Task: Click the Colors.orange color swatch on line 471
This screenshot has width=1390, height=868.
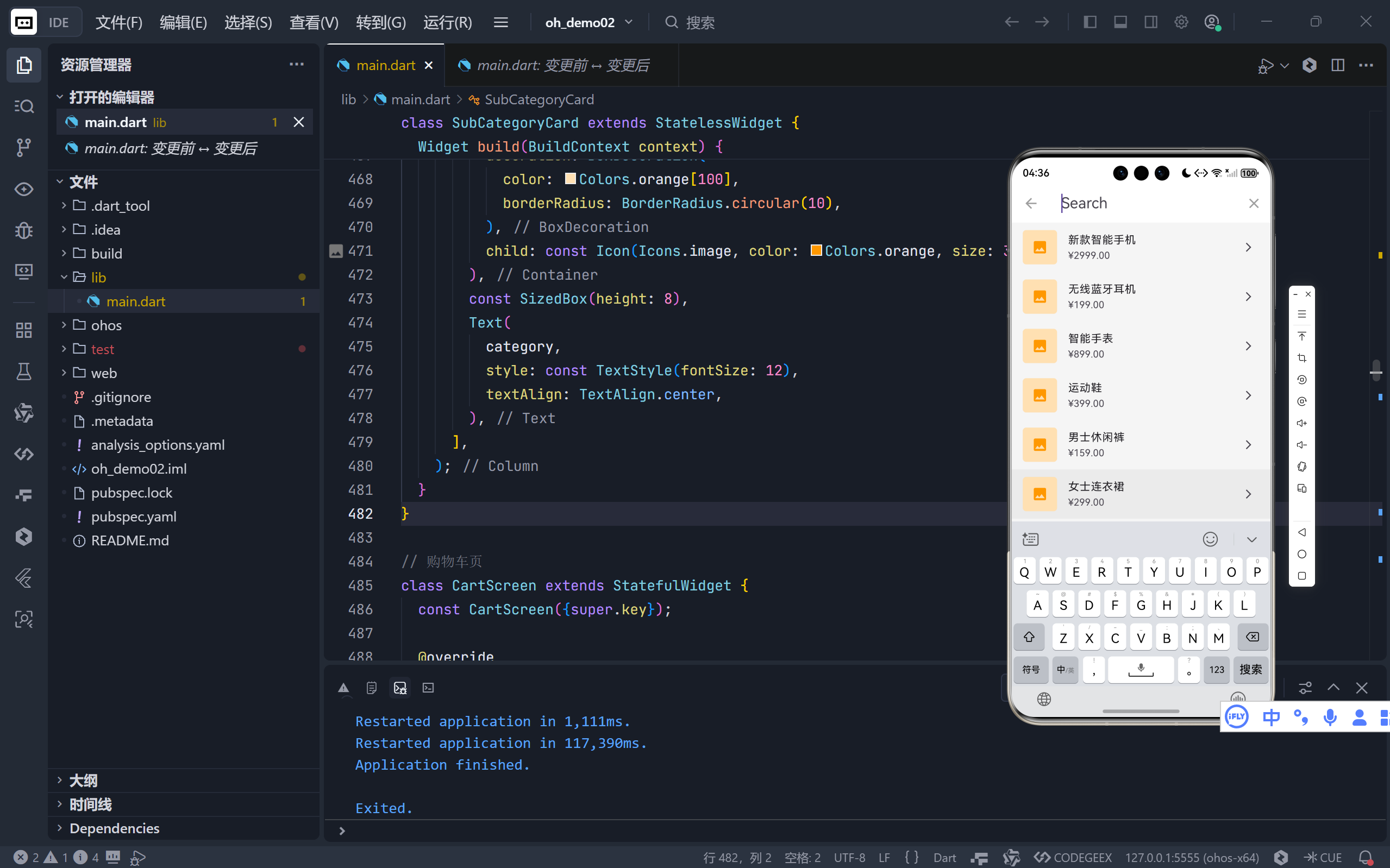Action: 815,250
